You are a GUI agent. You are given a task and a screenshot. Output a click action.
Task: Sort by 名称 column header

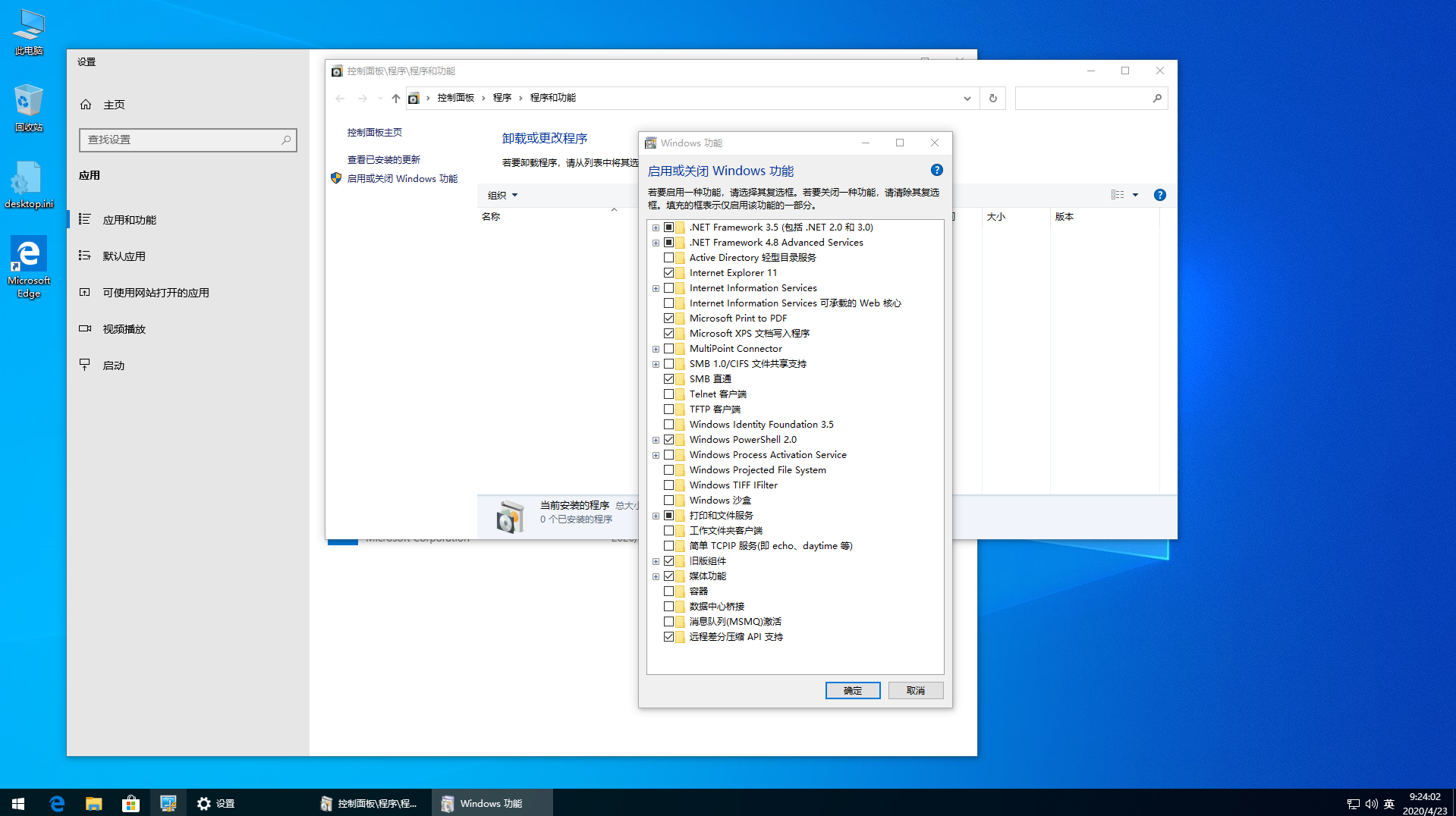tap(491, 217)
